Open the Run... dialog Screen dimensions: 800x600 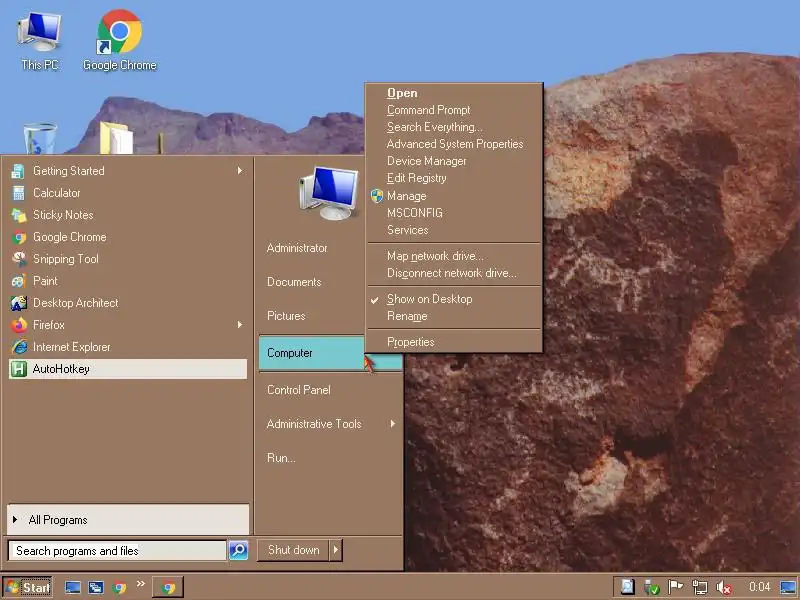[x=281, y=458]
